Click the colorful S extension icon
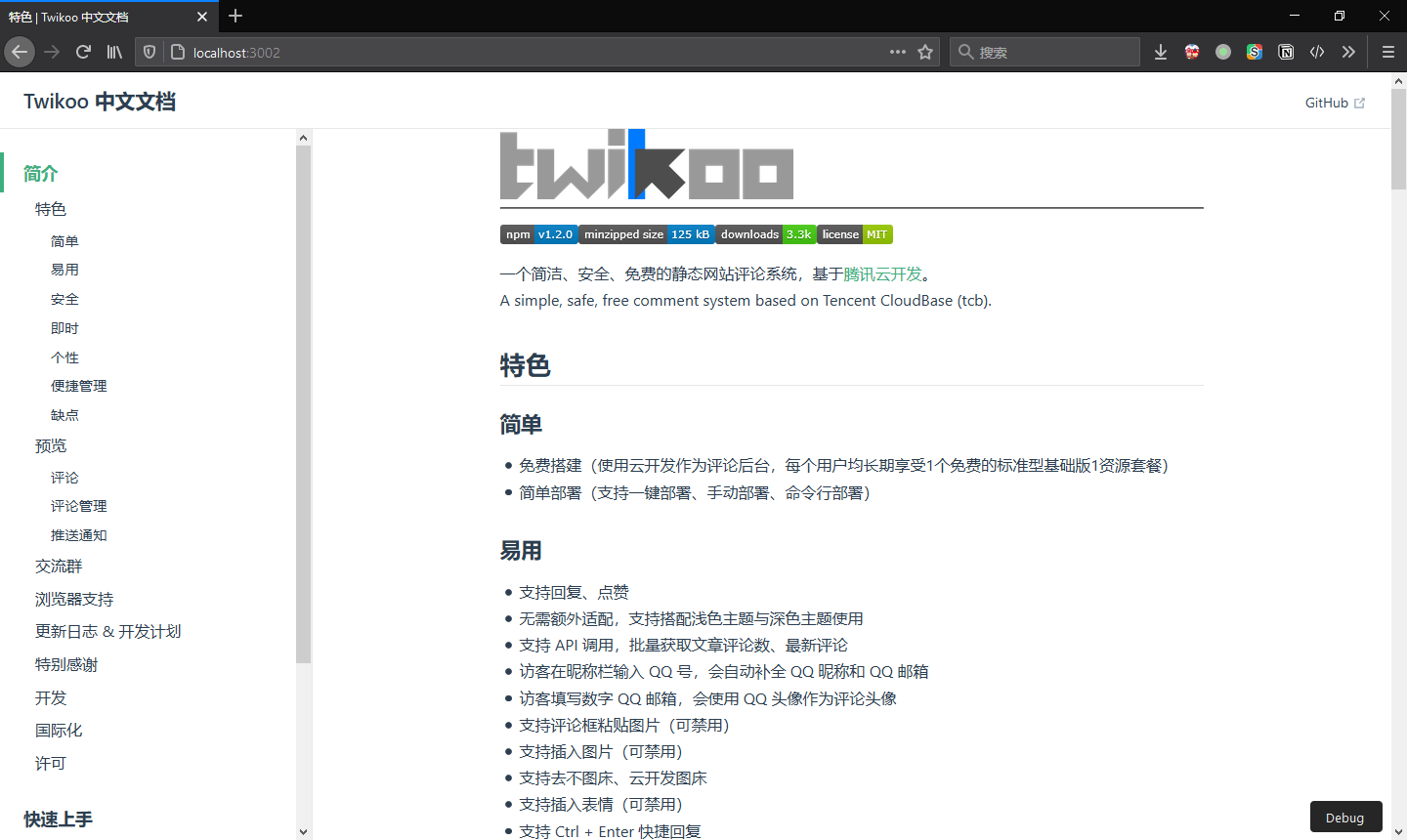The image size is (1407, 840). 1255,52
